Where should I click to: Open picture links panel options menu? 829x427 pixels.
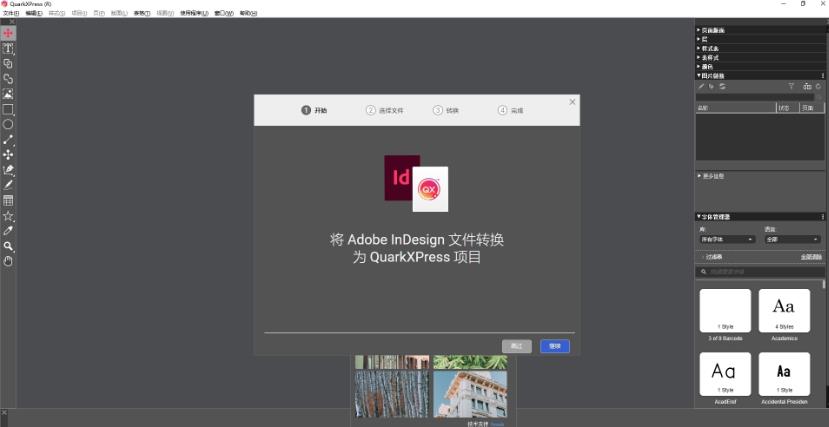(x=823, y=76)
